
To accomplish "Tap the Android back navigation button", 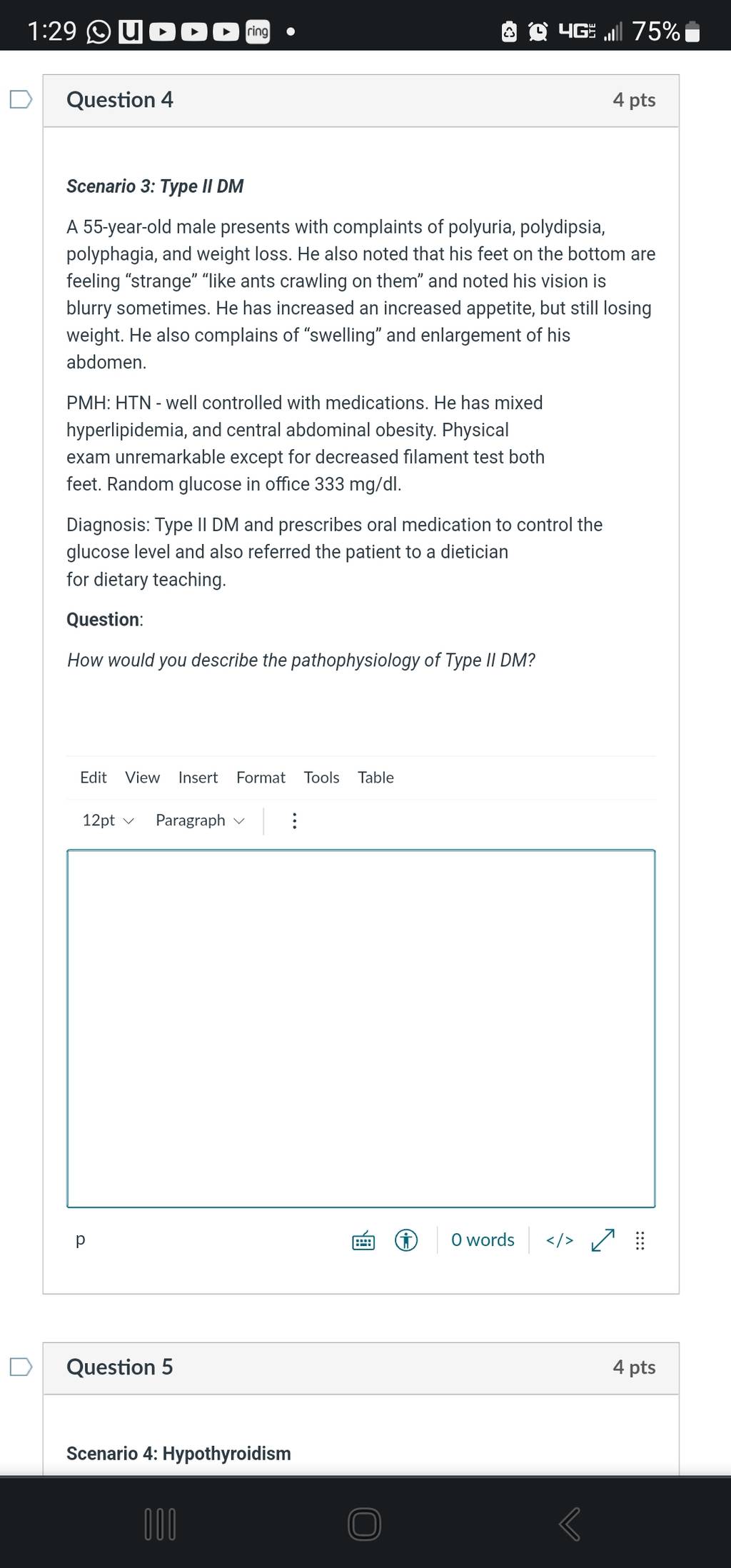I will [569, 1523].
